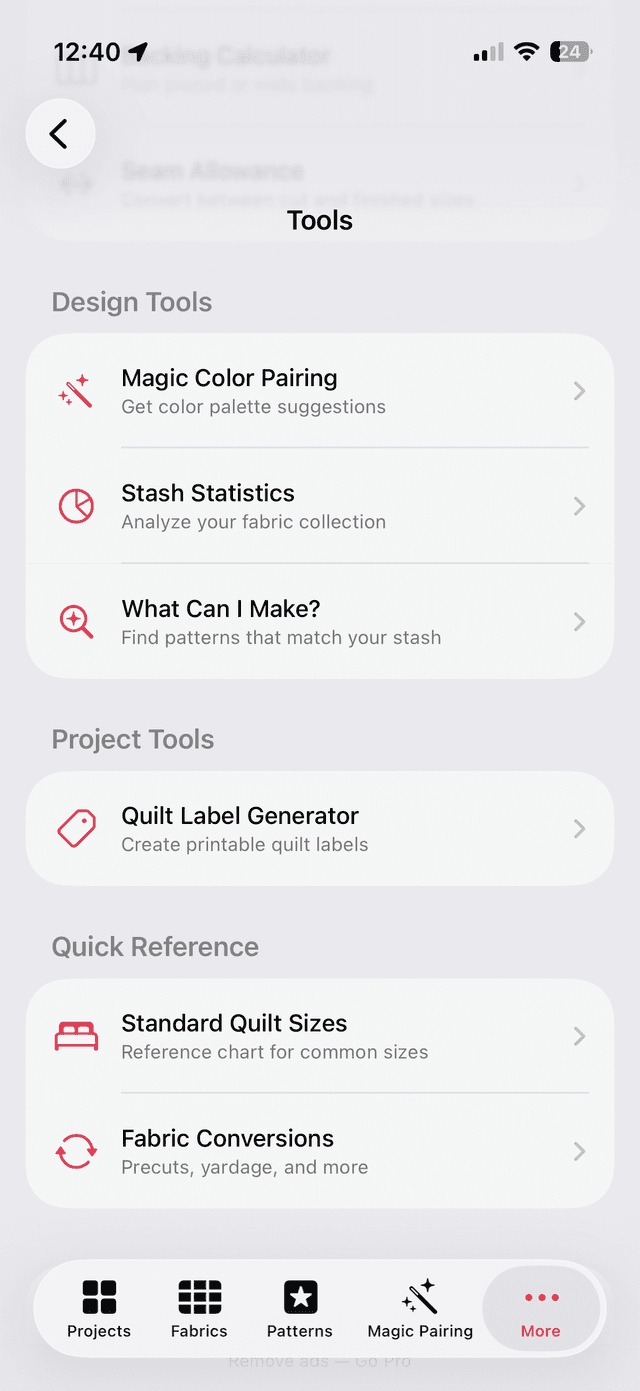Open the Projects tab
The image size is (640, 1391).
[99, 1309]
